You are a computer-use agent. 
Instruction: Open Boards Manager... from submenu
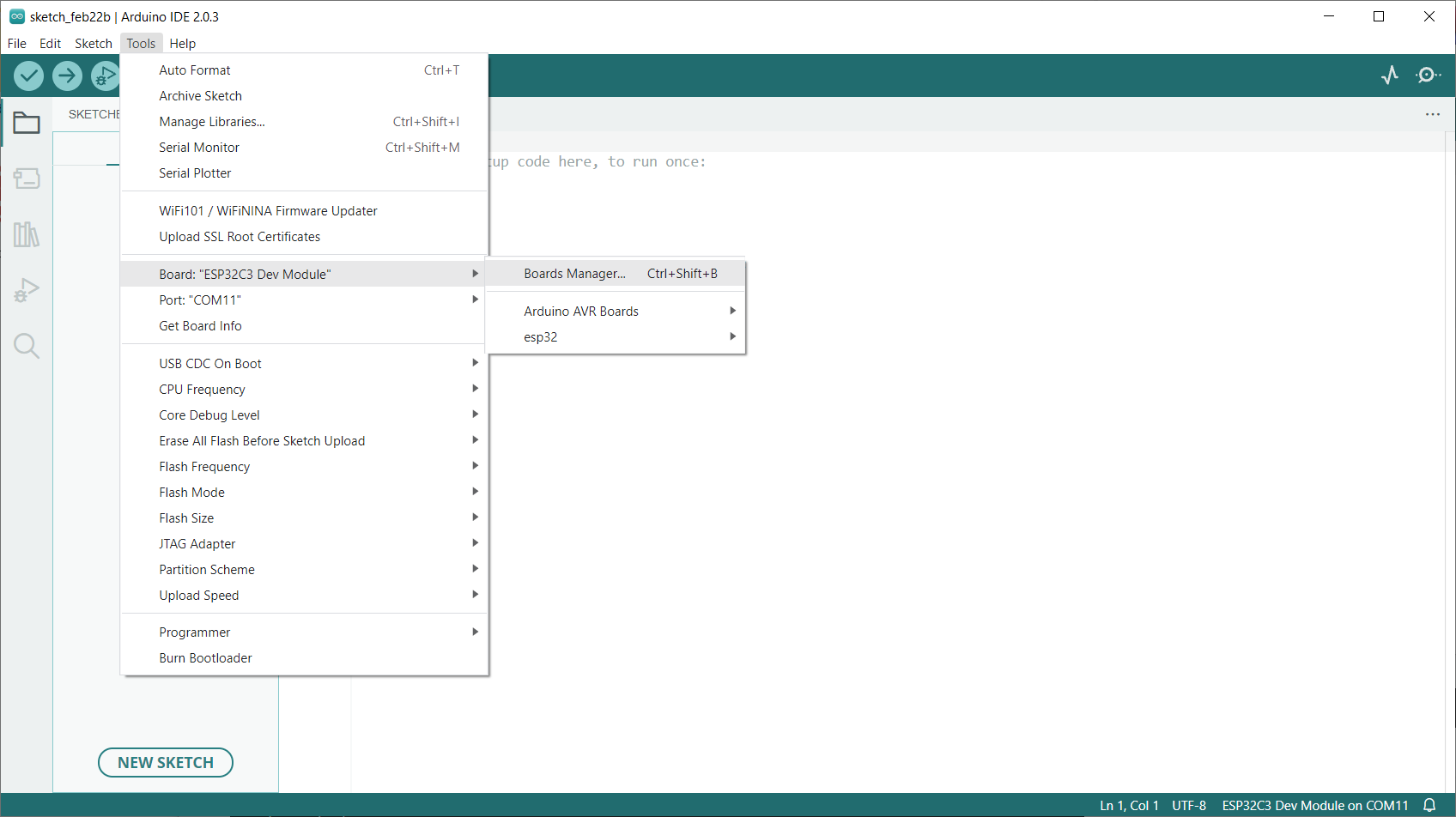pyautogui.click(x=616, y=274)
